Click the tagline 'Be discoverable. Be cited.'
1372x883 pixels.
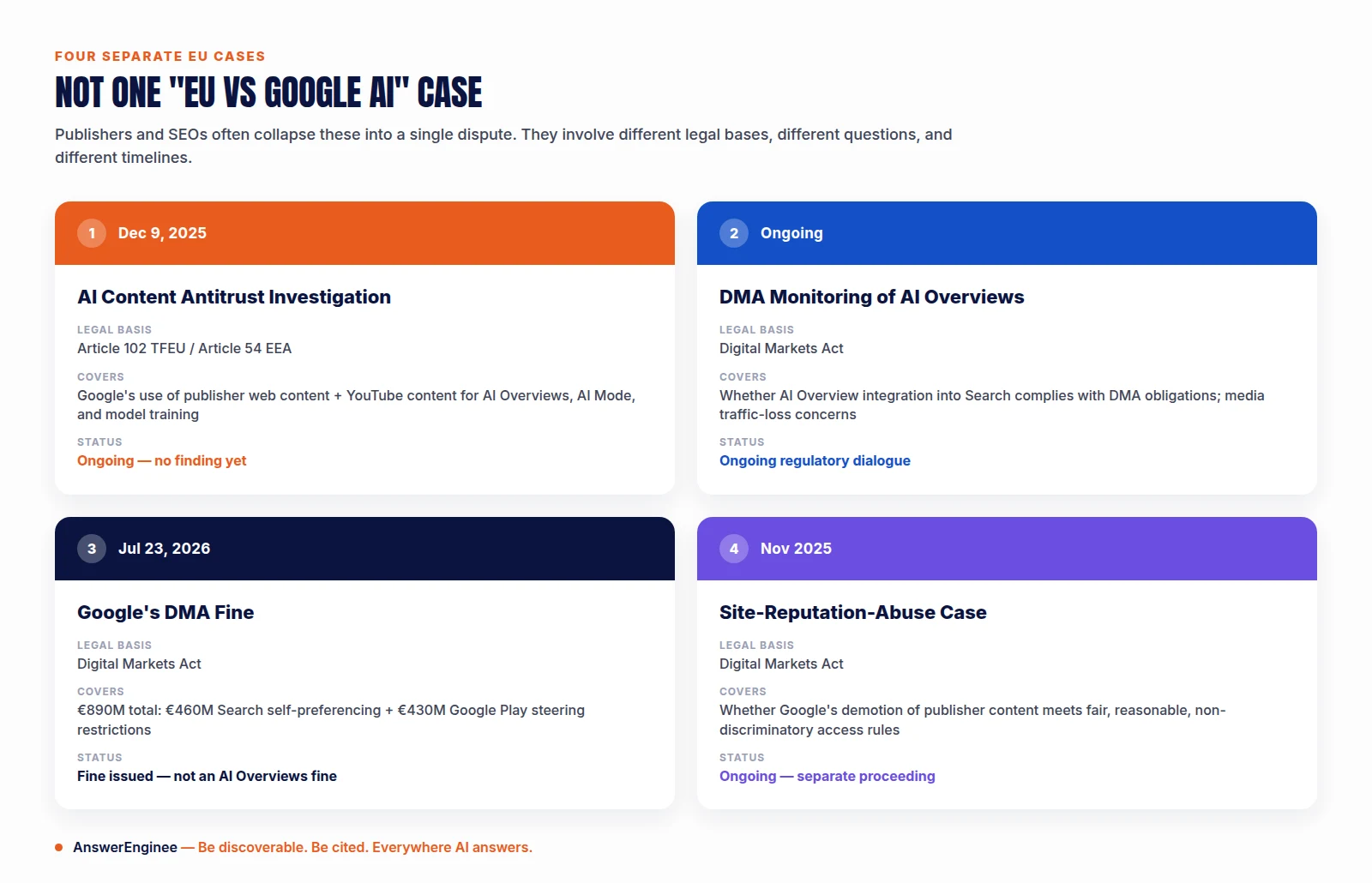point(282,847)
